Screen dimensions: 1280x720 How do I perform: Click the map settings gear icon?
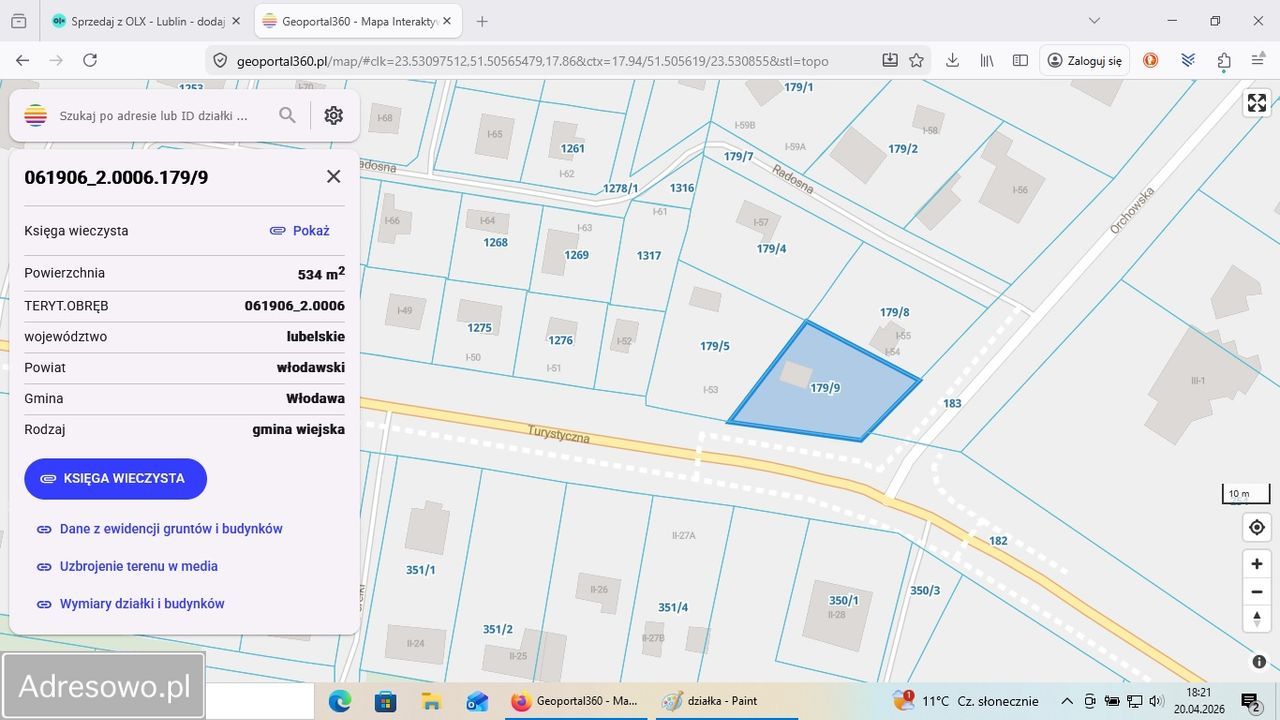pyautogui.click(x=334, y=116)
